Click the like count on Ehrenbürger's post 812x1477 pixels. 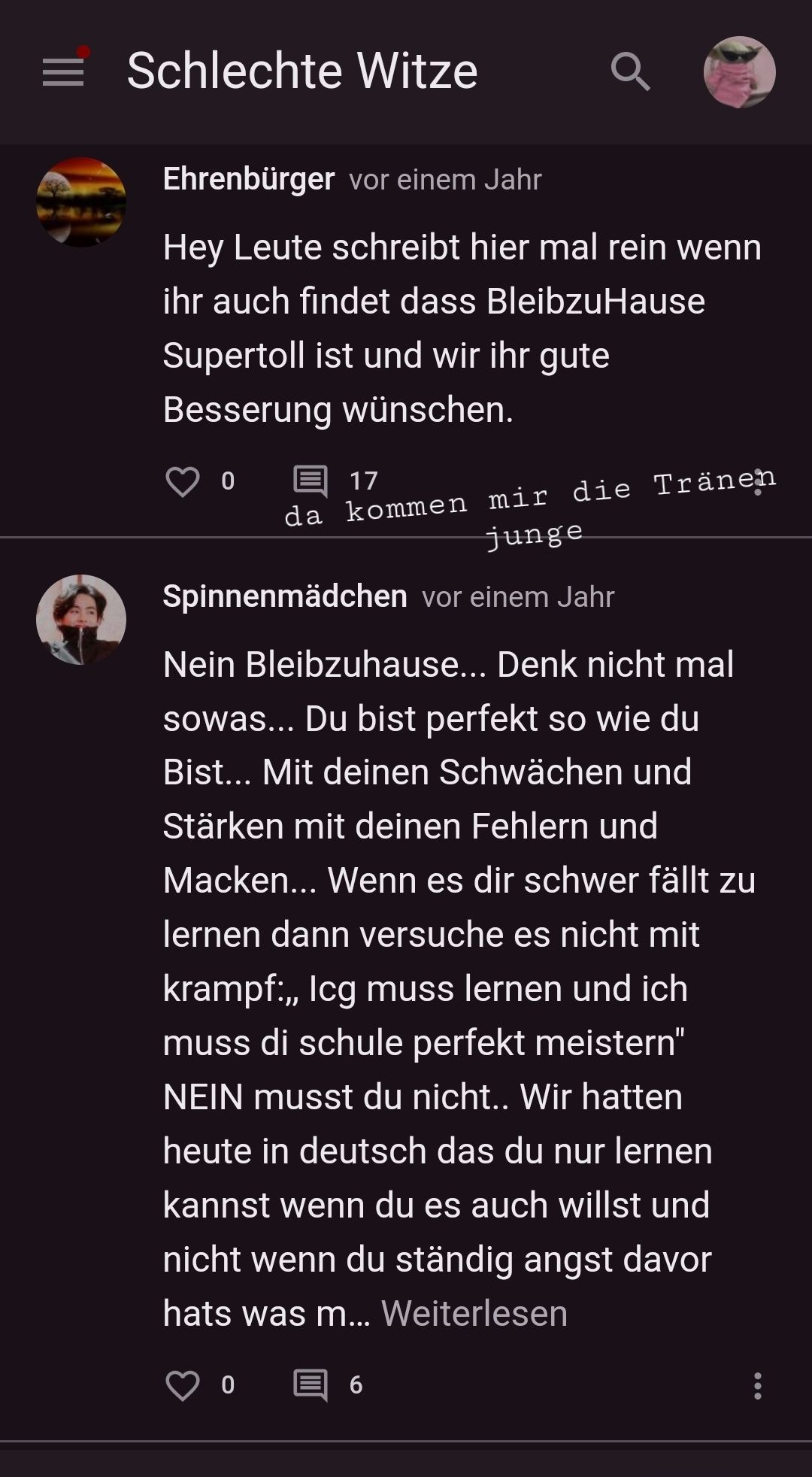tap(228, 481)
